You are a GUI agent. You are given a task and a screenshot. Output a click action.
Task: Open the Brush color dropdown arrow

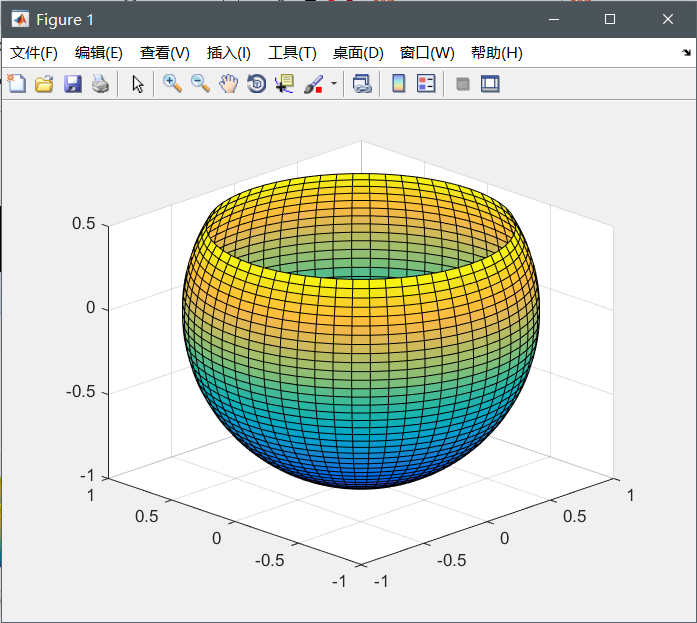click(334, 84)
